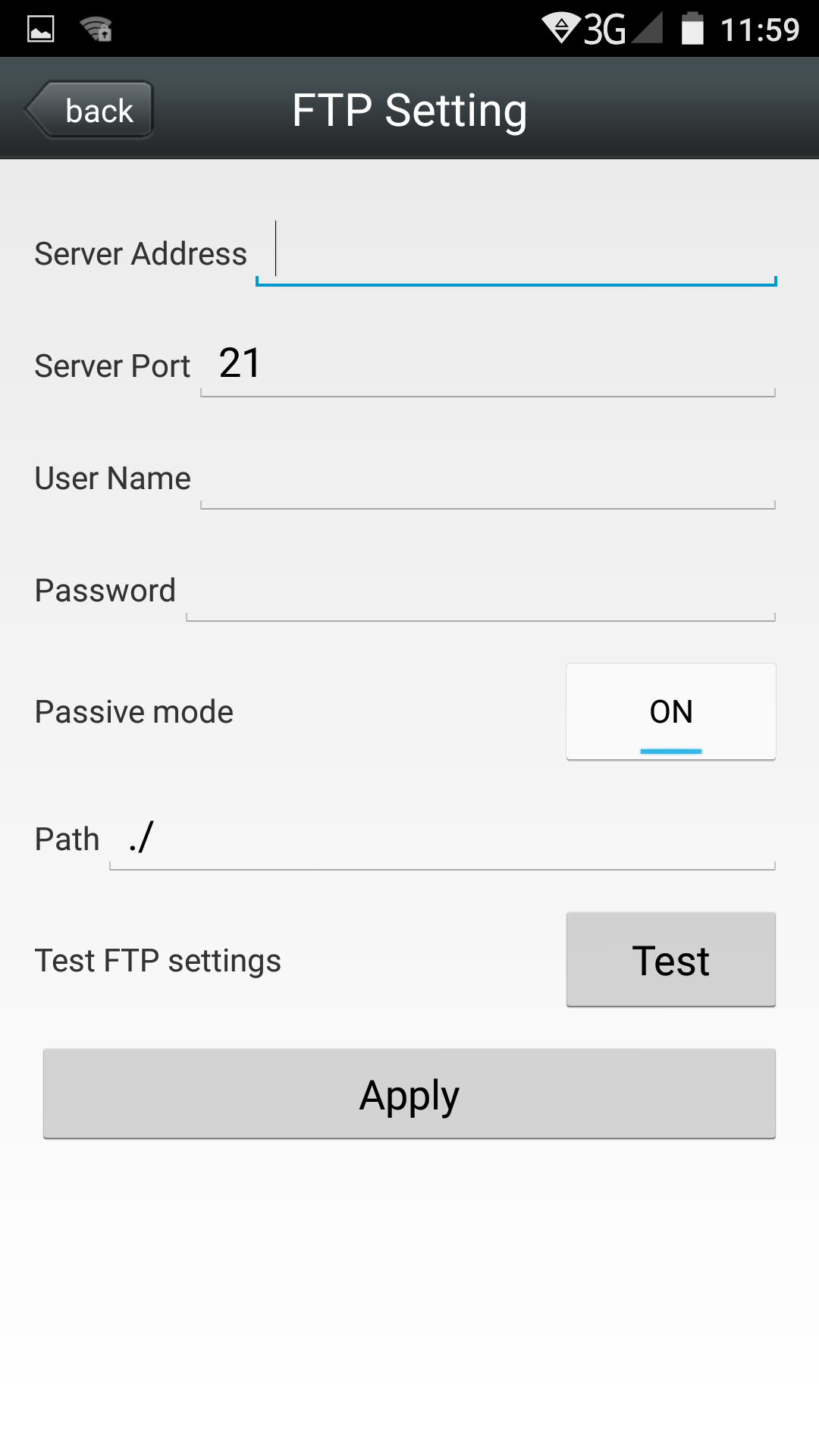Tap the User Name input field
Image resolution: width=819 pixels, height=1456 pixels.
(487, 478)
